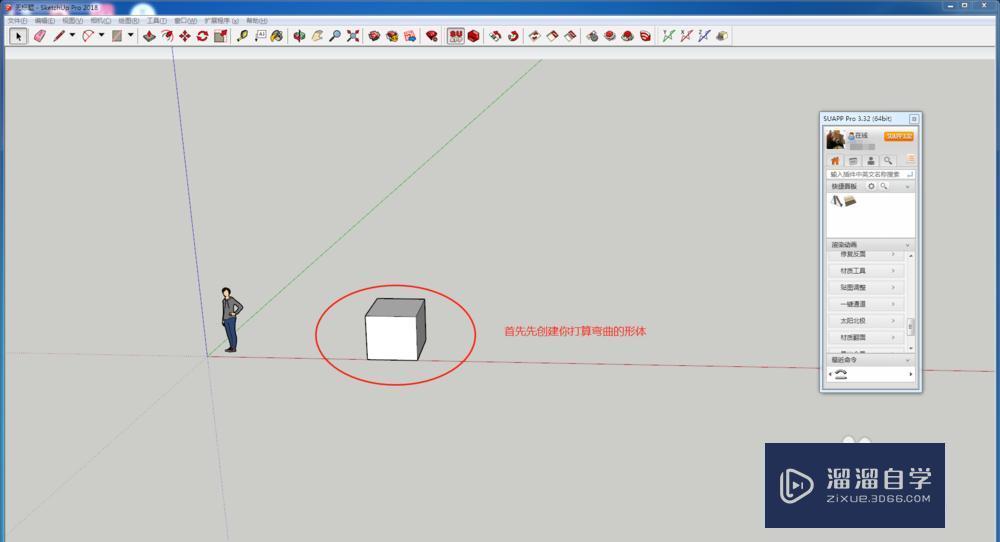Image resolution: width=1000 pixels, height=542 pixels.
Task: Open the 编辑 menu
Action: (45, 21)
